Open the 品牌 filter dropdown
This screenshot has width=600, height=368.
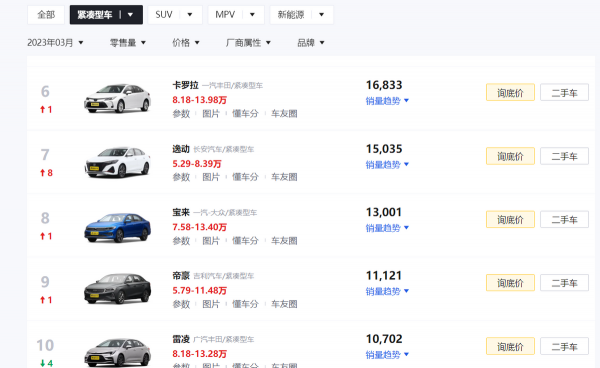click(x=311, y=42)
